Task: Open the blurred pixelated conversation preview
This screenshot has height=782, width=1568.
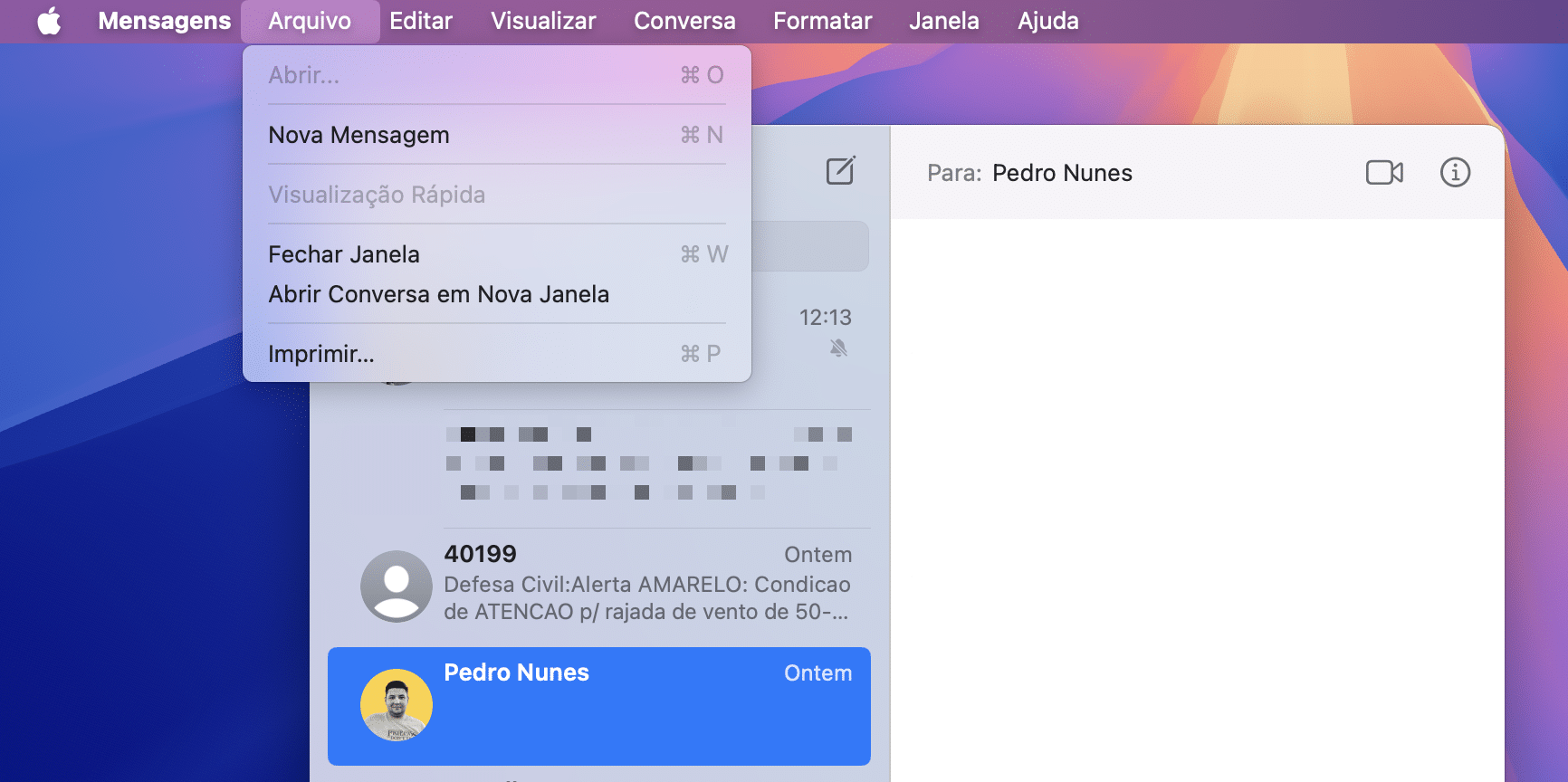Action: tap(649, 463)
